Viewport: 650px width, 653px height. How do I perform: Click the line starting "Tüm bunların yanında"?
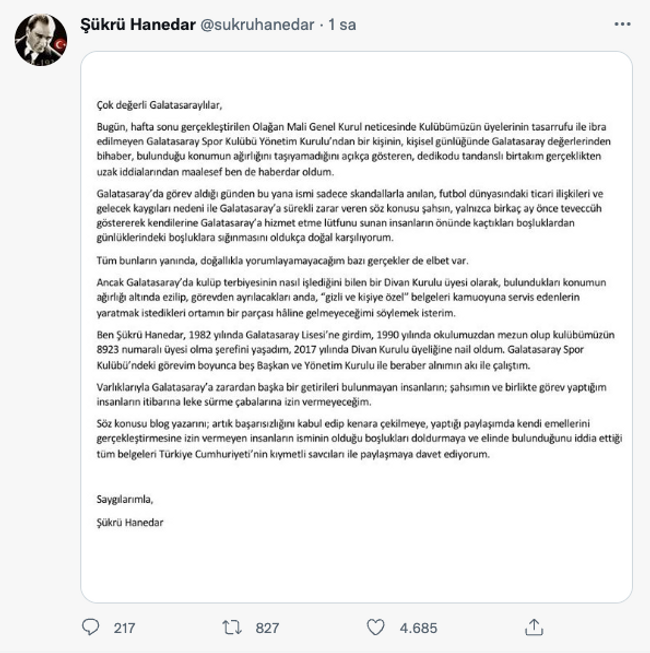282,261
